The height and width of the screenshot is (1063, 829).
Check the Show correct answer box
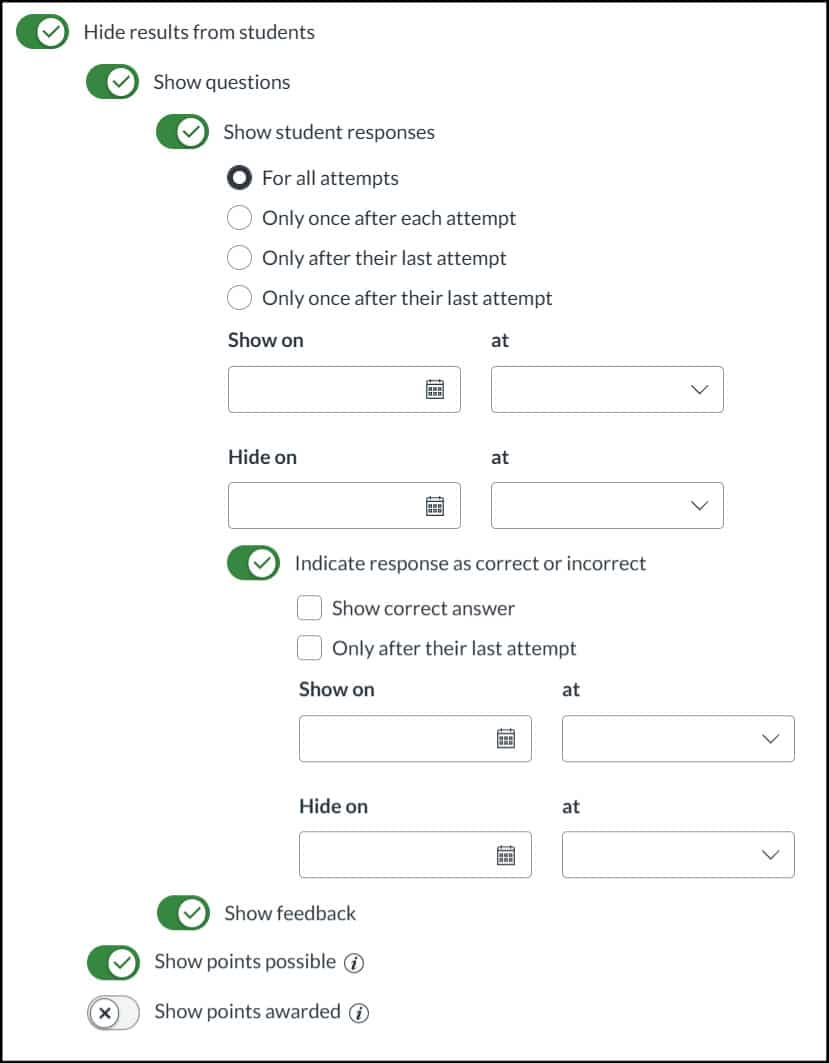point(310,608)
